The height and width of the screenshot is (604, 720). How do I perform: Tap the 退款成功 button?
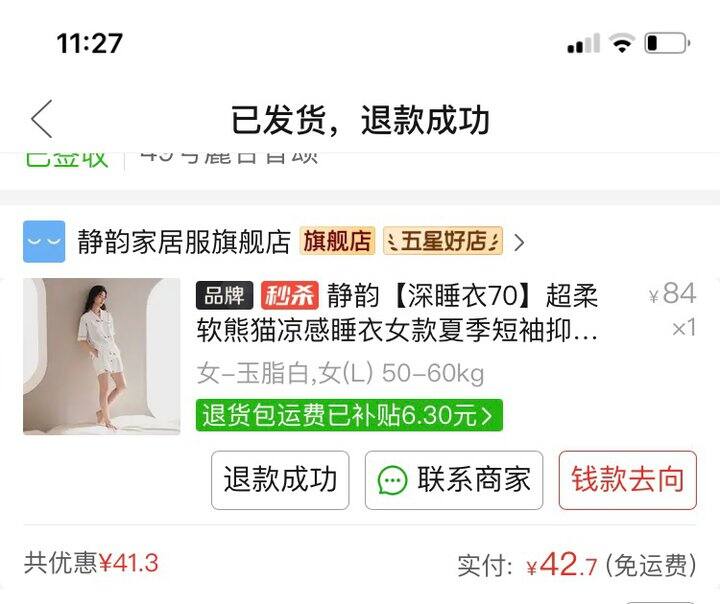click(x=280, y=480)
